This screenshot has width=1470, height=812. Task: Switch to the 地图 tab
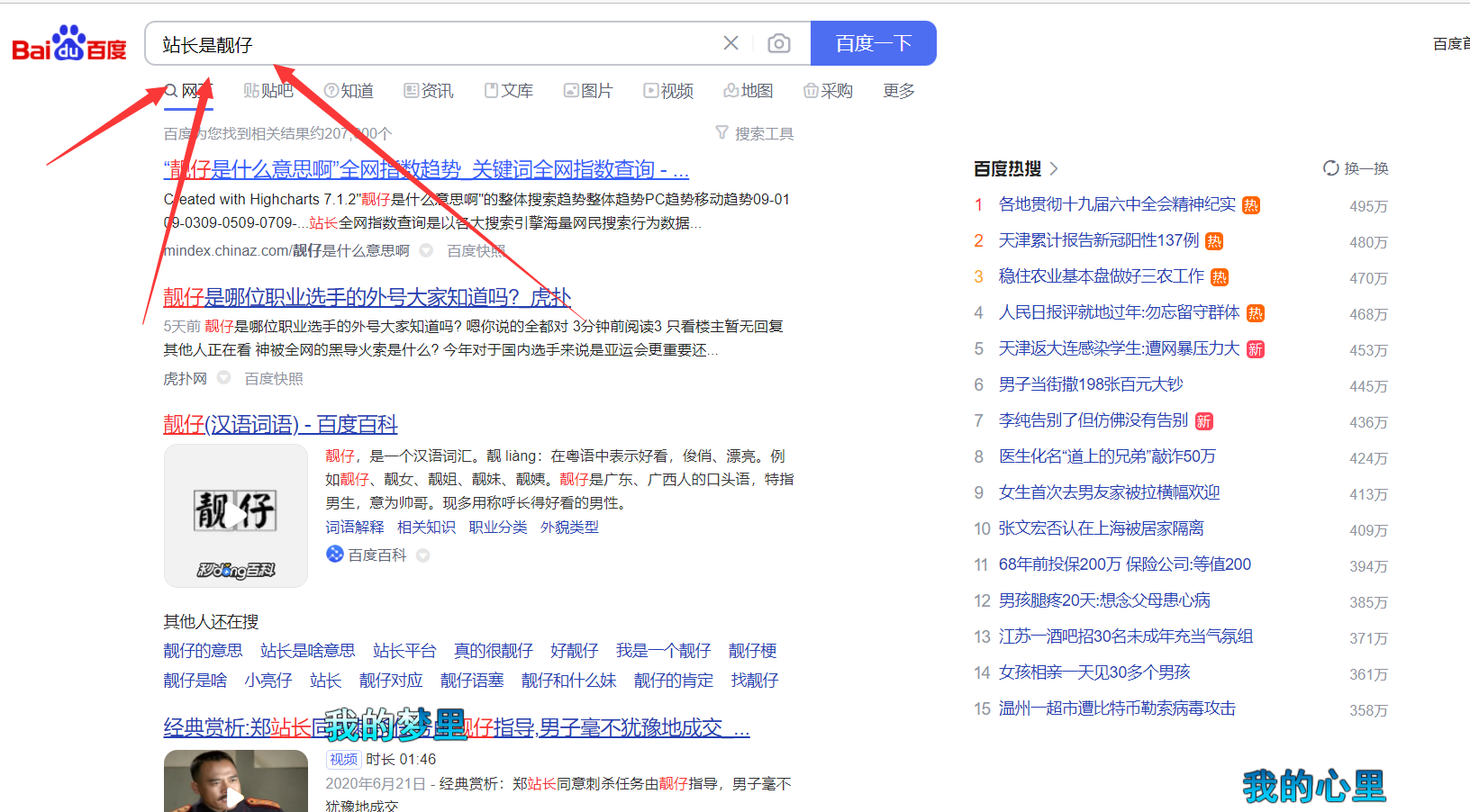pyautogui.click(x=749, y=91)
